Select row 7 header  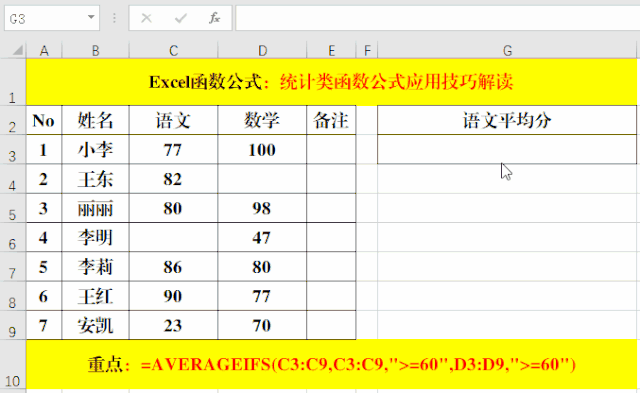(x=13, y=266)
